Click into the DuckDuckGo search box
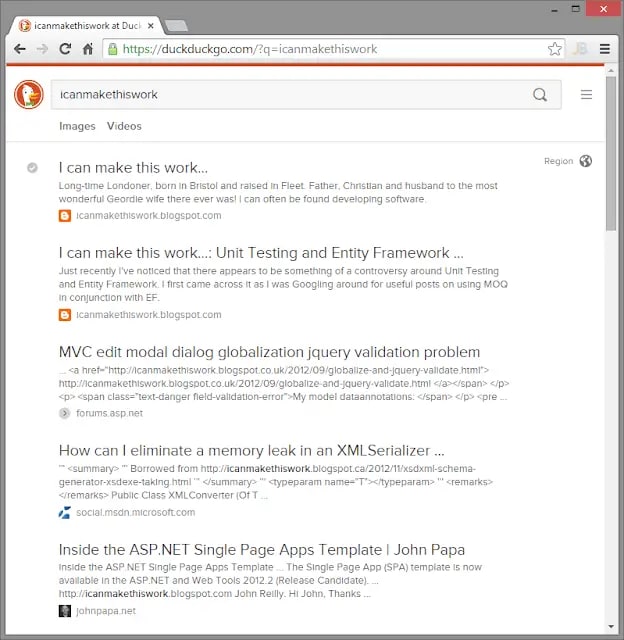The width and height of the screenshot is (624, 640). point(306,95)
